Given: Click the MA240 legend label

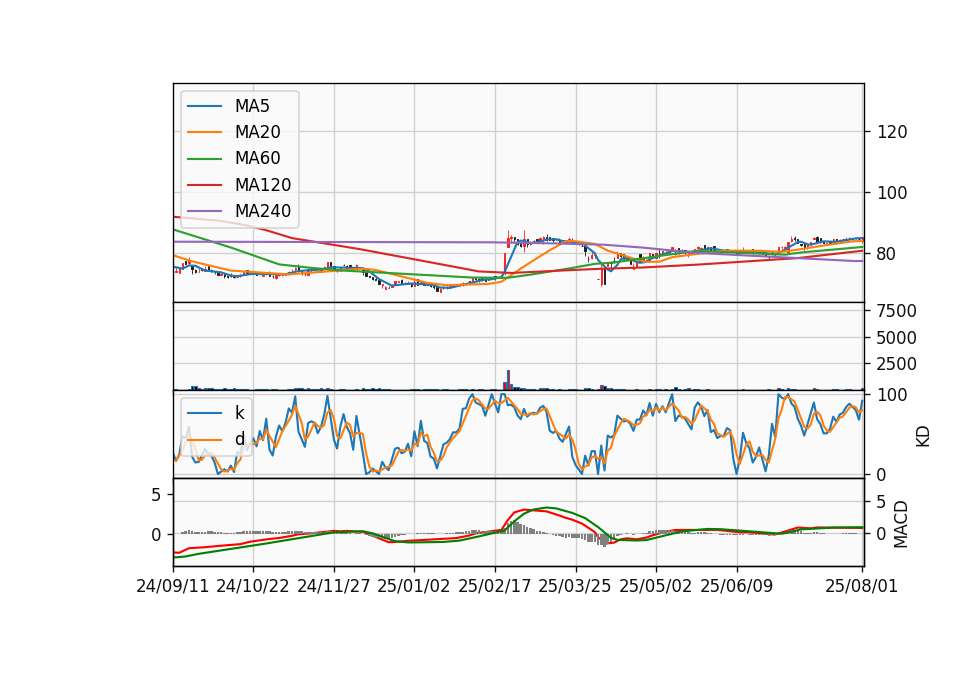Looking at the screenshot, I should coord(263,211).
